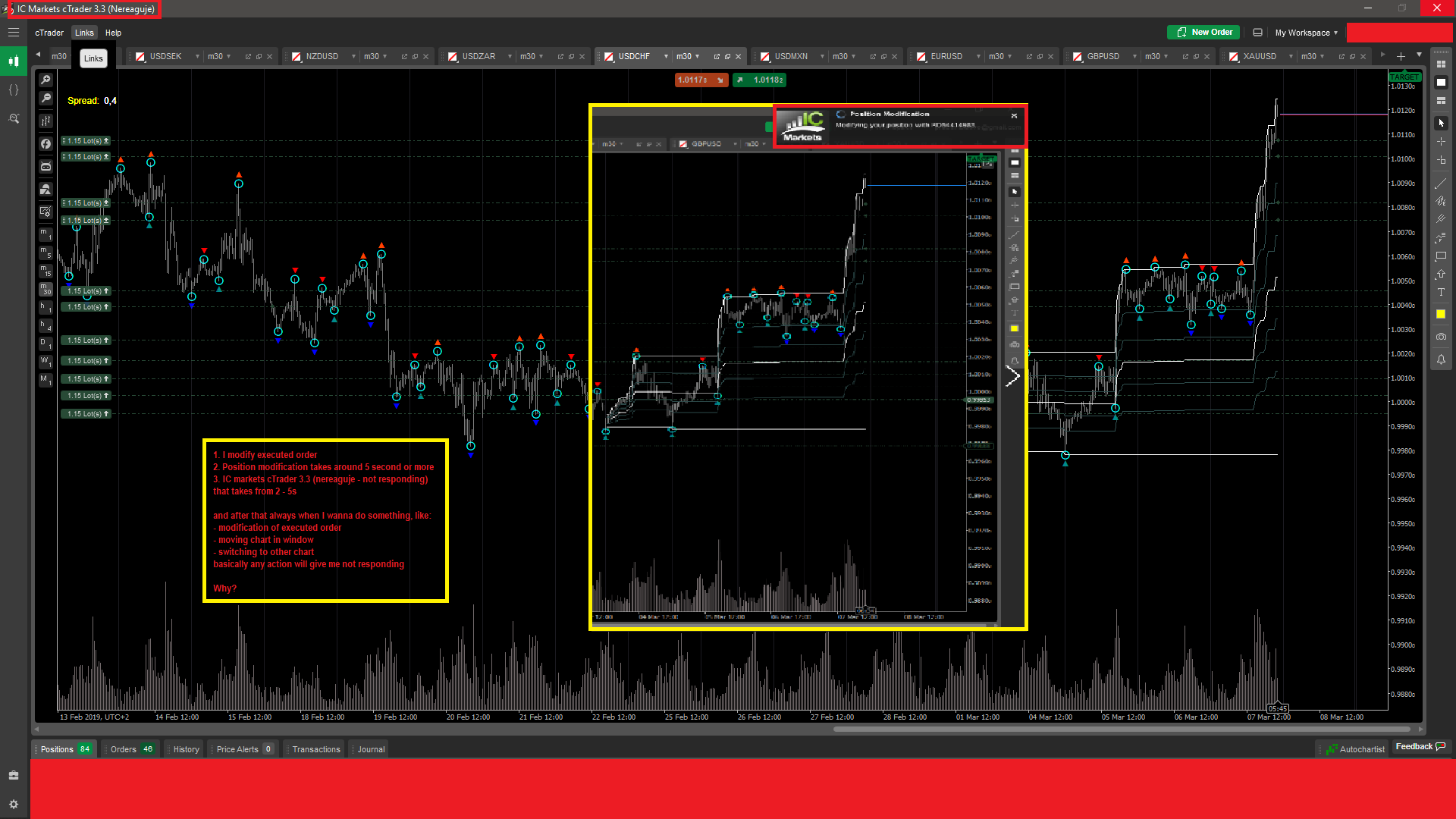Toggle the screen layout icon near My Workspace
The image size is (1456, 819).
pyautogui.click(x=1257, y=33)
